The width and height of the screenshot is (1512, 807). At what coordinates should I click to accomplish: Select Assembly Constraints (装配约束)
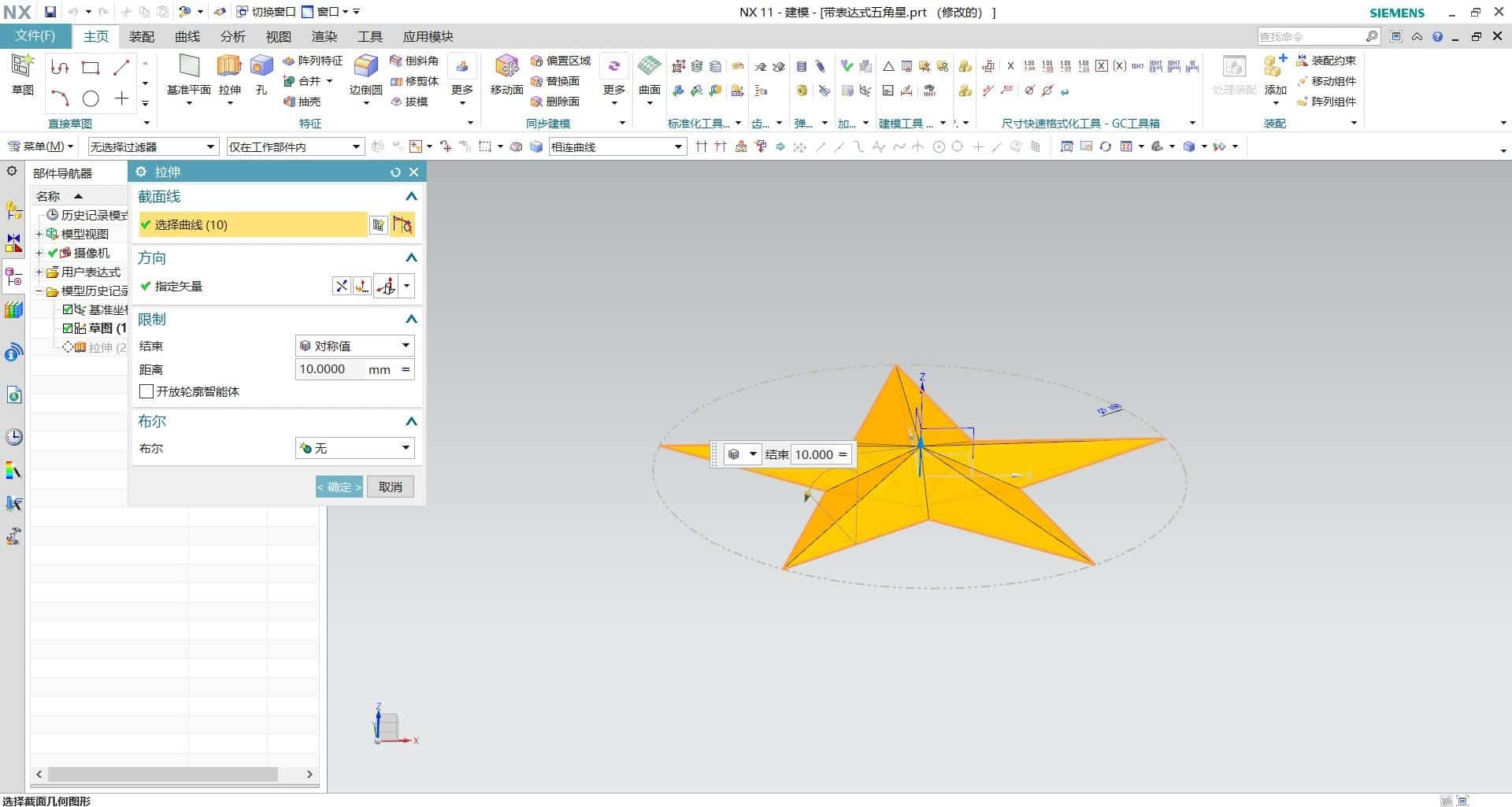[1326, 61]
